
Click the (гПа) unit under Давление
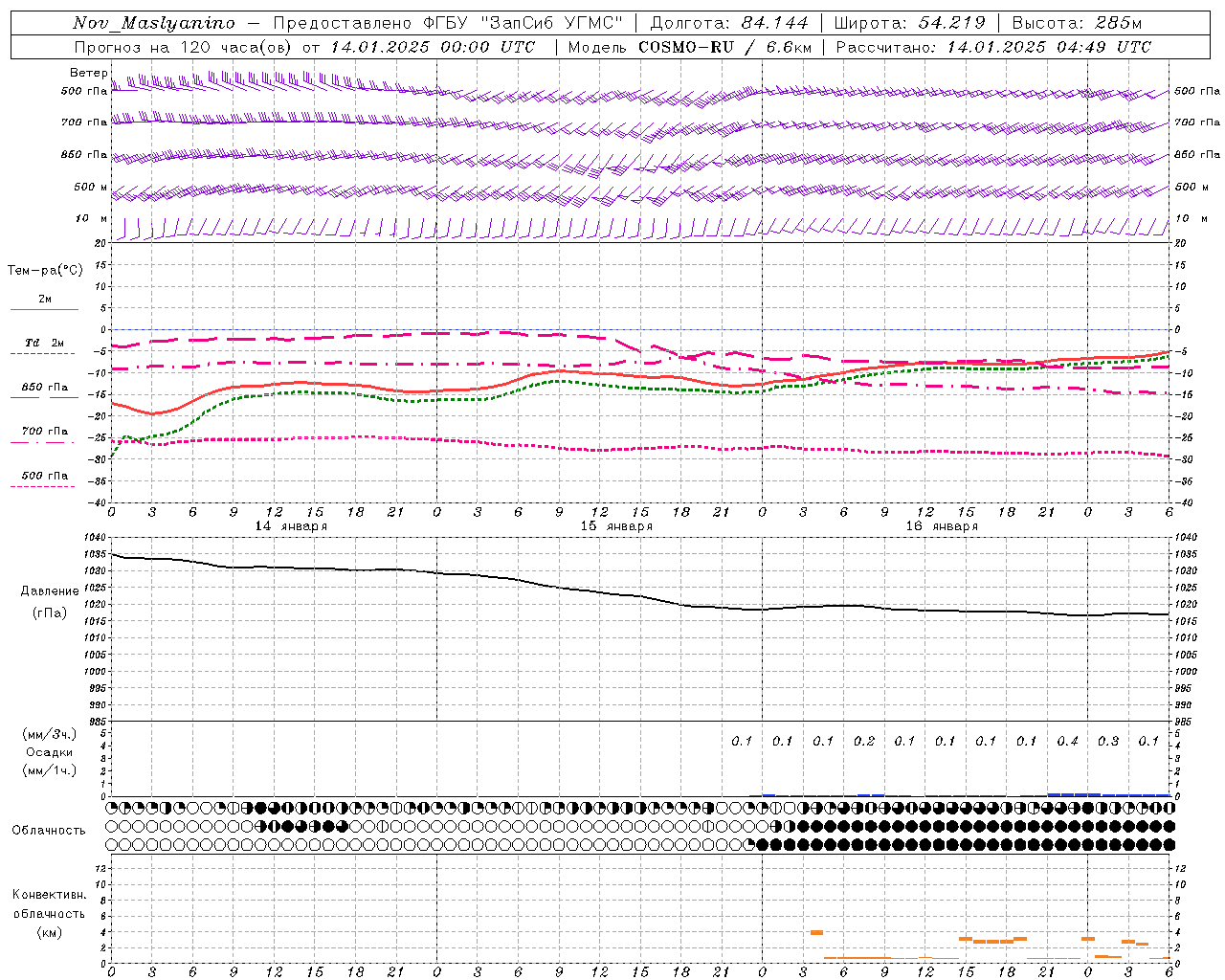click(50, 612)
